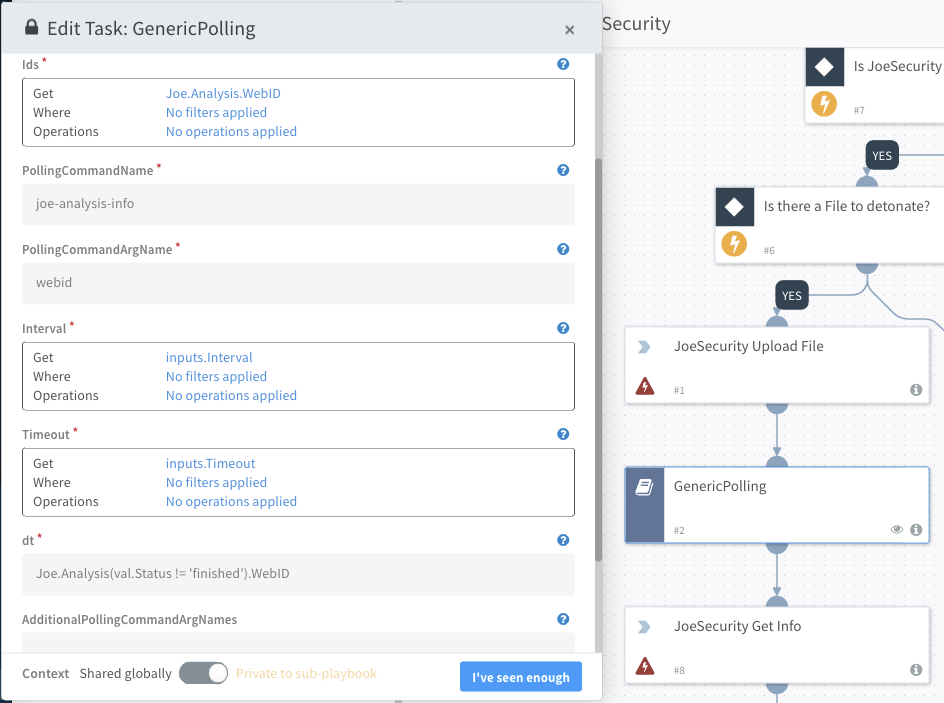This screenshot has width=944, height=703.
Task: Click help icon next to Timeout
Action: [x=563, y=434]
